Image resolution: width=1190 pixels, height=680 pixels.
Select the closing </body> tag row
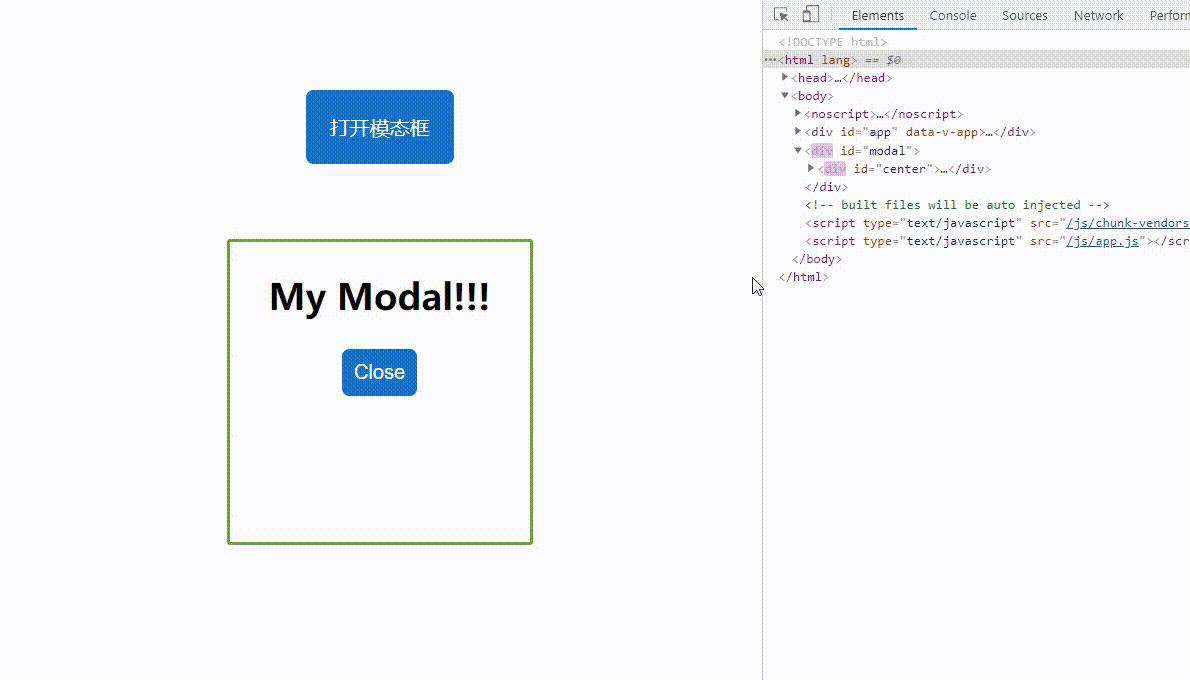[817, 259]
